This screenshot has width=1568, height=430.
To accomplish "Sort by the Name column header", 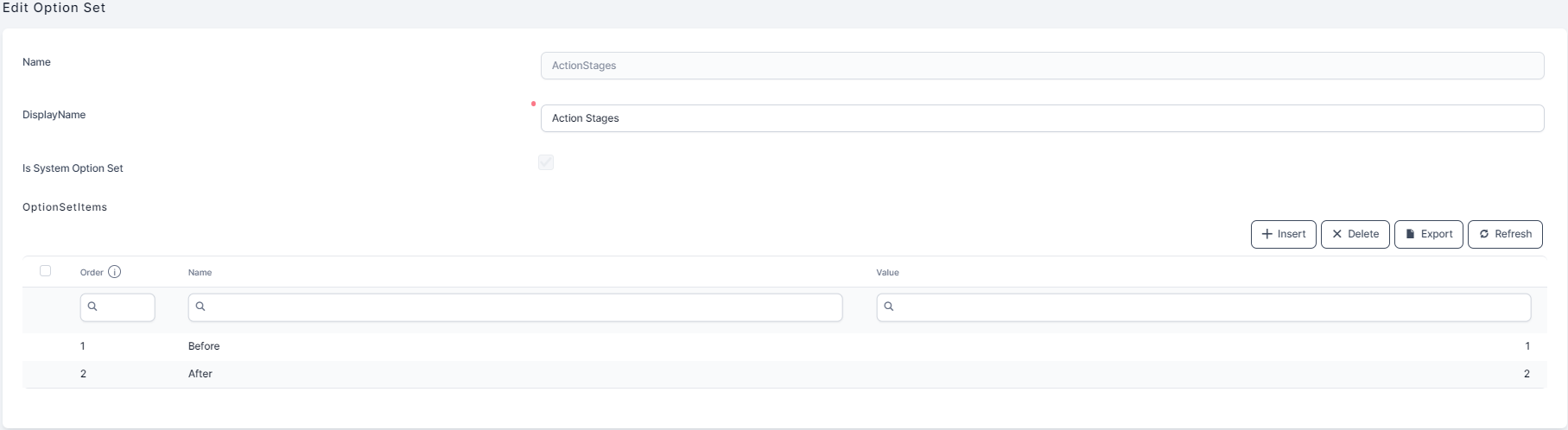I will coord(200,273).
